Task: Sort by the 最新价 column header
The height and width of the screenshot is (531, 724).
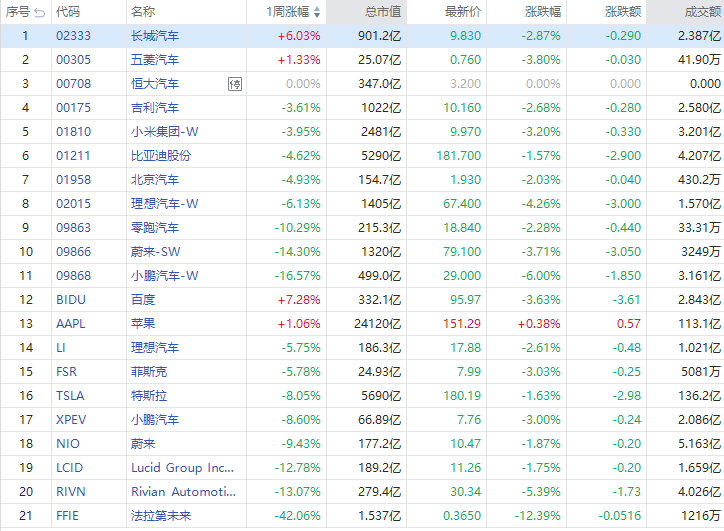Action: point(462,12)
